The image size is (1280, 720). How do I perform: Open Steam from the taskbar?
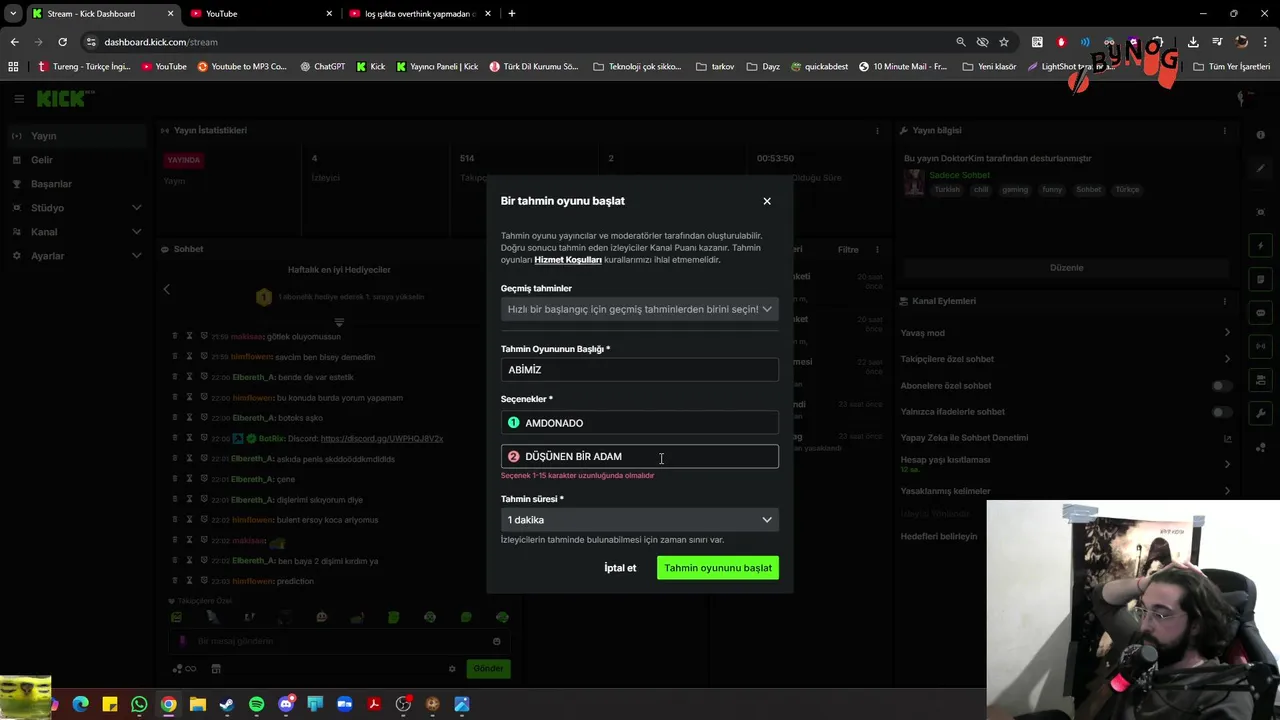[x=227, y=705]
